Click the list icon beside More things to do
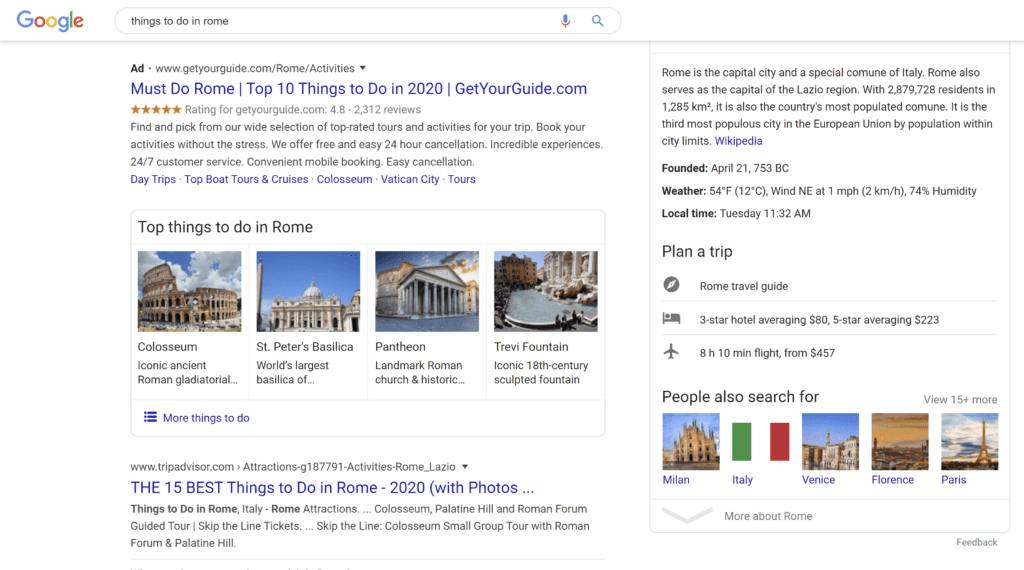Image resolution: width=1024 pixels, height=570 pixels. click(150, 417)
